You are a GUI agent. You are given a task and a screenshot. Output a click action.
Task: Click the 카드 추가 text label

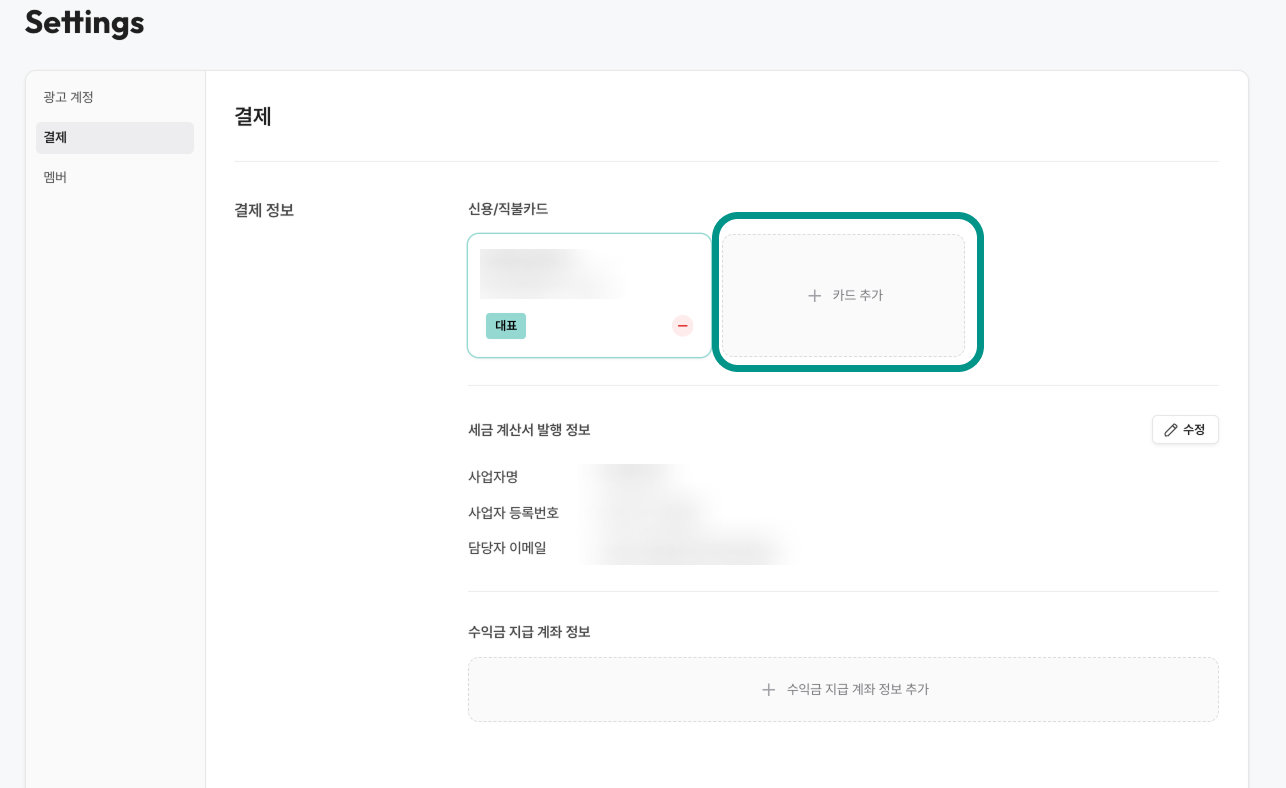pos(857,296)
